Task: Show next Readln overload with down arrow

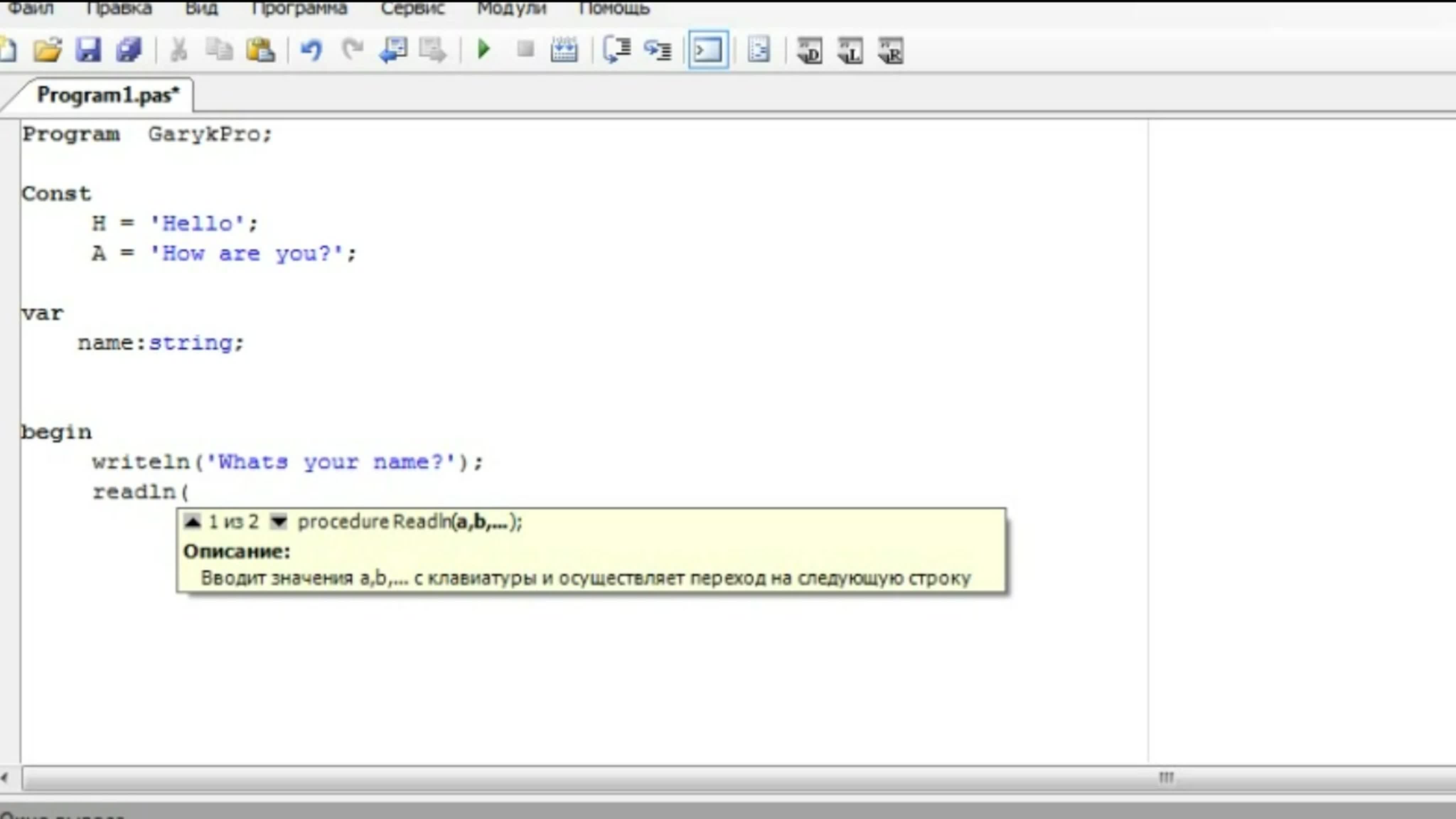Action: click(x=279, y=521)
